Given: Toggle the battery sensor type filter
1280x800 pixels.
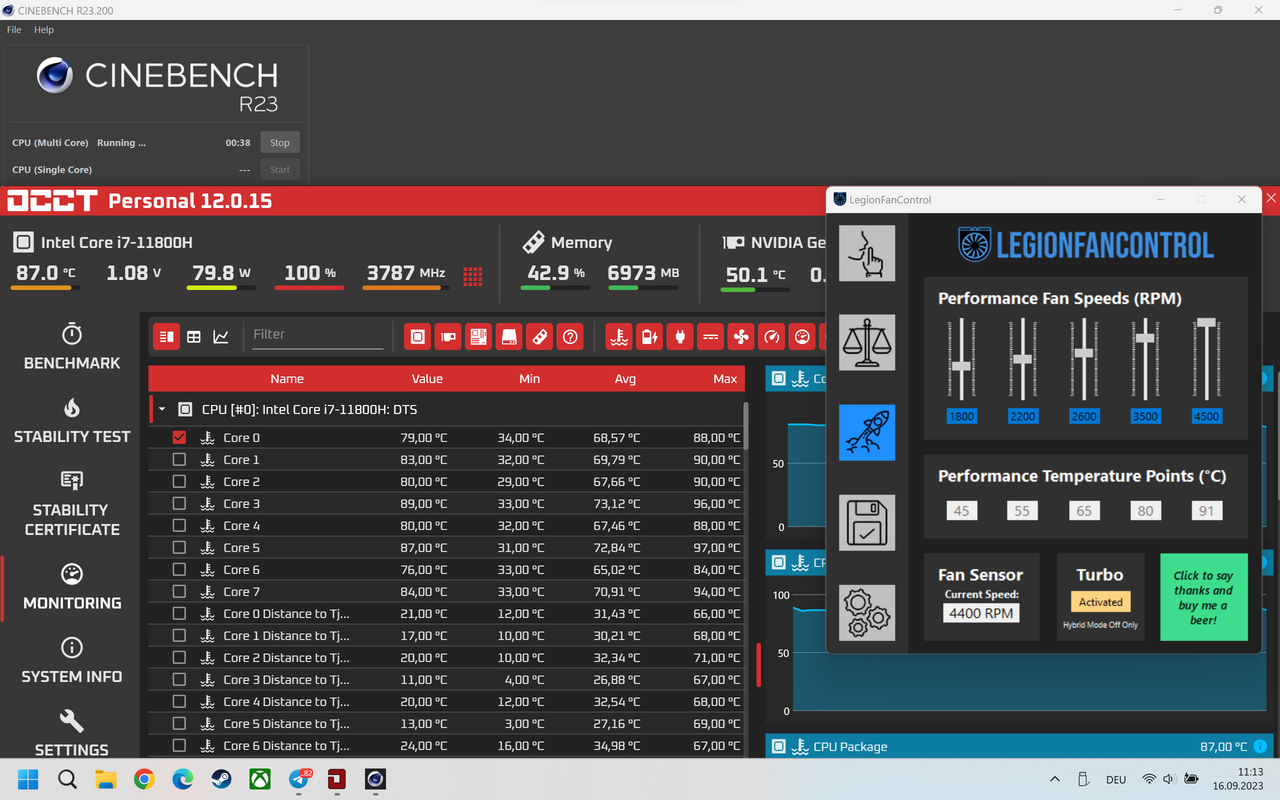Looking at the screenshot, I should pyautogui.click(x=649, y=337).
